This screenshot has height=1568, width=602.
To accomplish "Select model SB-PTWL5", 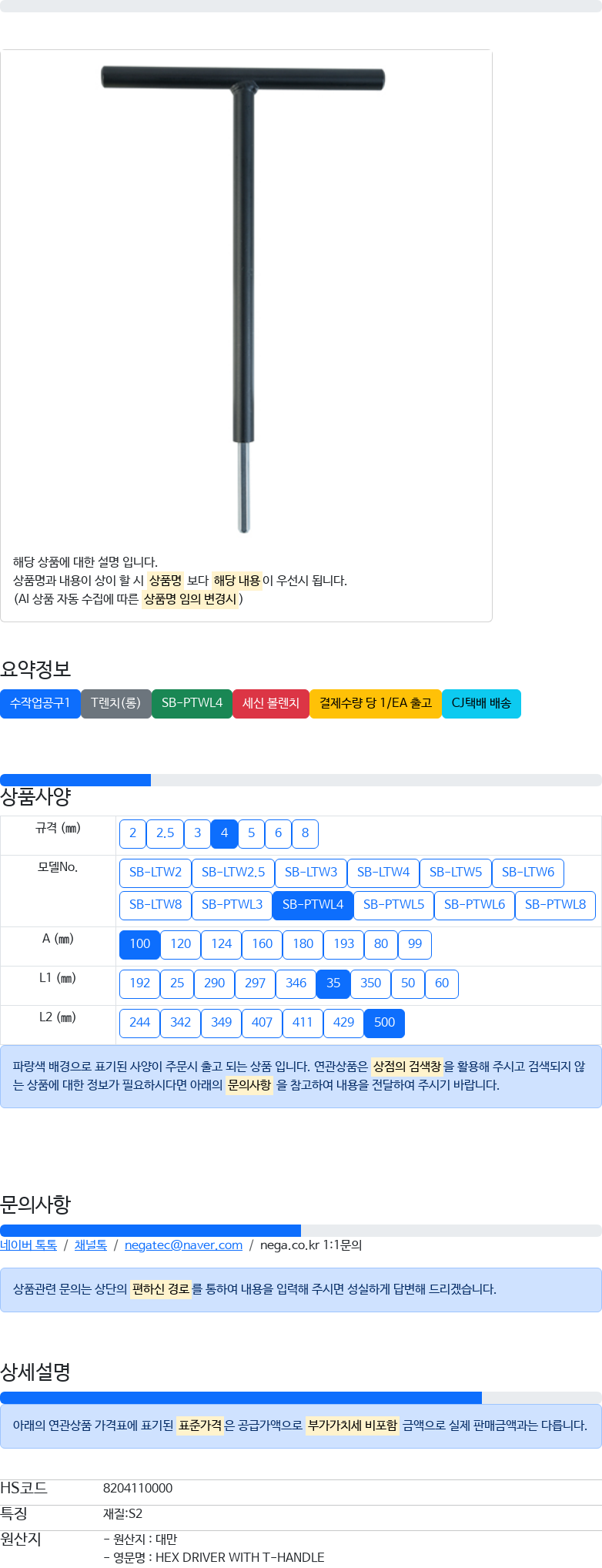I will coord(393,905).
